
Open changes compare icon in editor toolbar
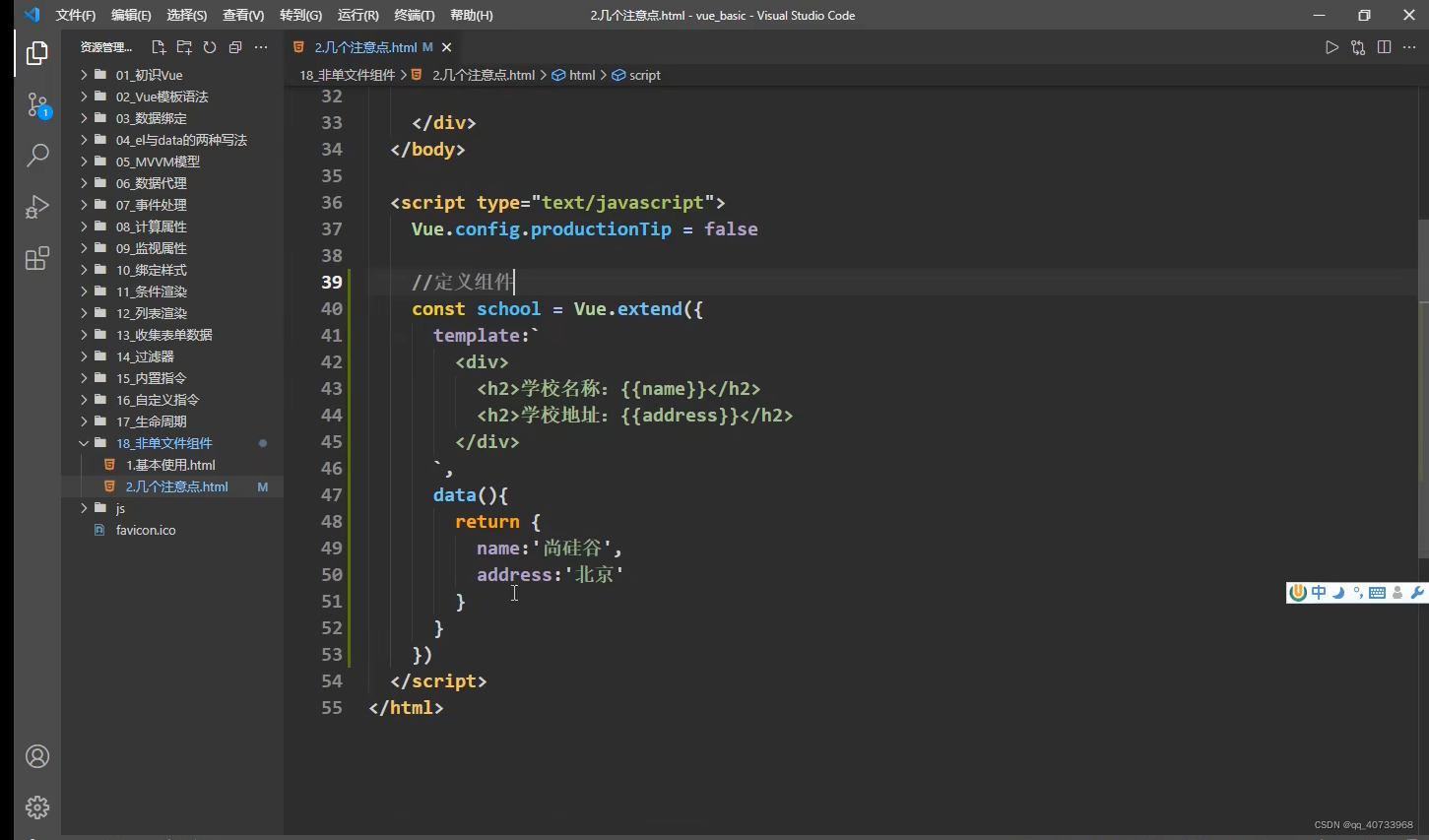point(1358,47)
